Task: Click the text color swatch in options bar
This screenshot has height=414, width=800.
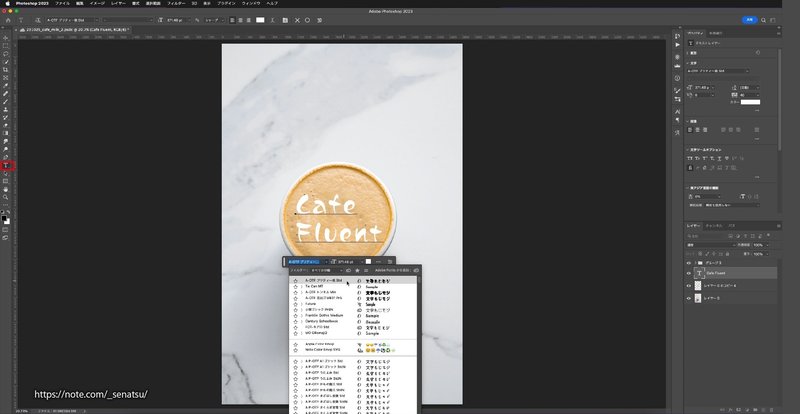Action: pos(260,20)
